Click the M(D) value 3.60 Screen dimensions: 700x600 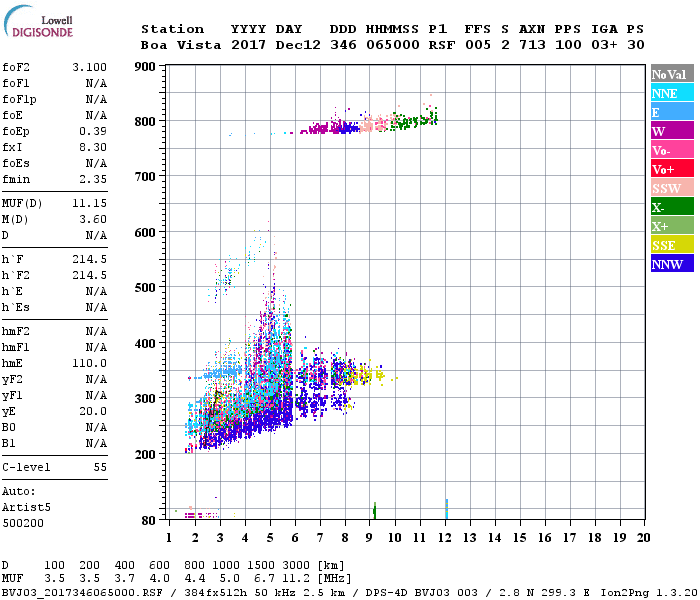(x=93, y=220)
